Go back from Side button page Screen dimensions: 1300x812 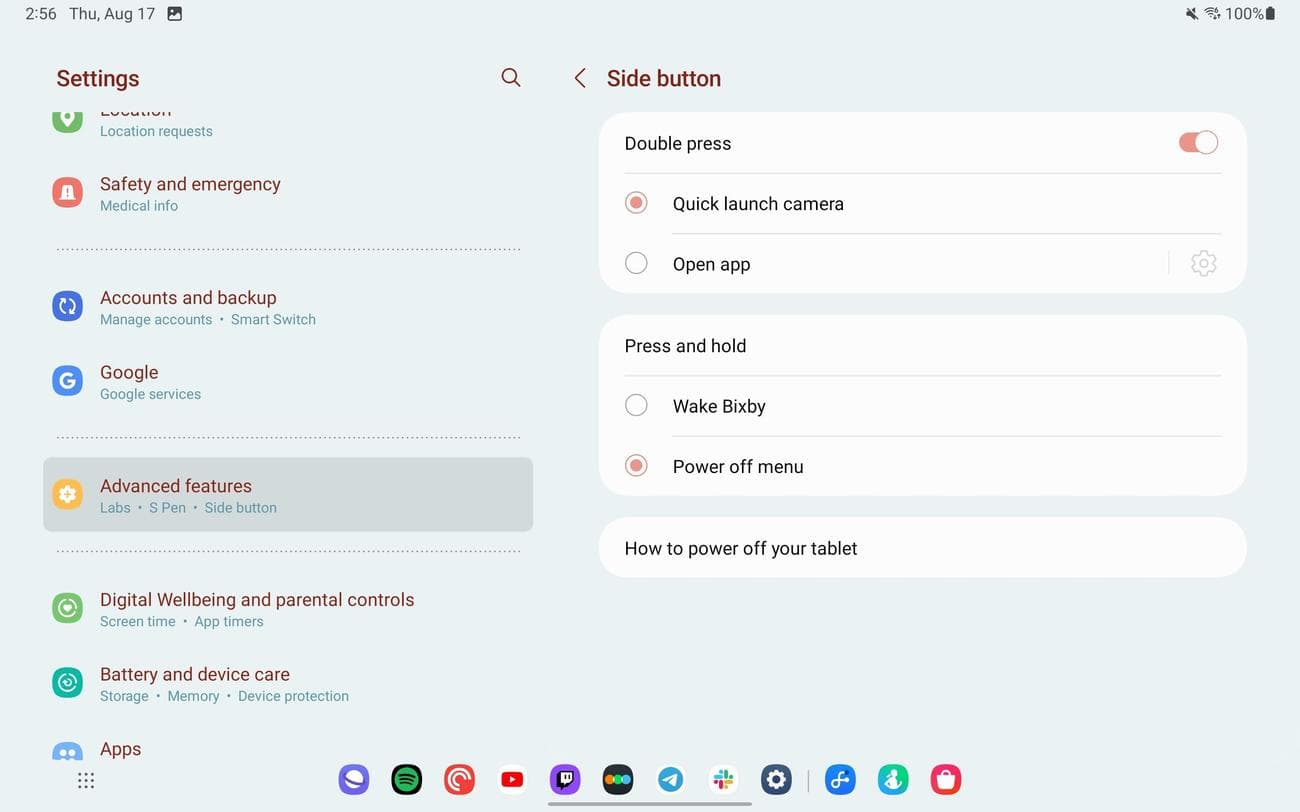coord(580,78)
